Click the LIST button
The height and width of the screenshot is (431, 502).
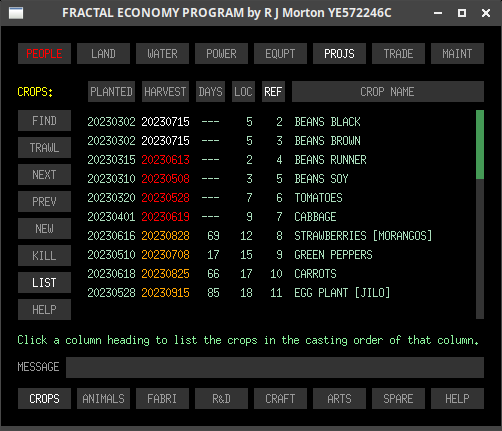(x=44, y=282)
